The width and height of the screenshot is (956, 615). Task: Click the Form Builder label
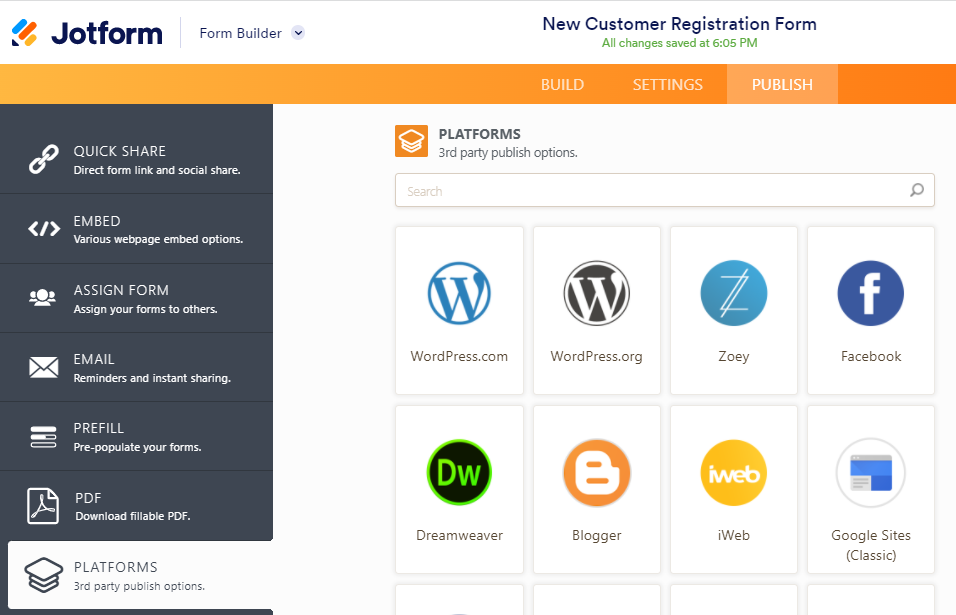click(x=241, y=33)
